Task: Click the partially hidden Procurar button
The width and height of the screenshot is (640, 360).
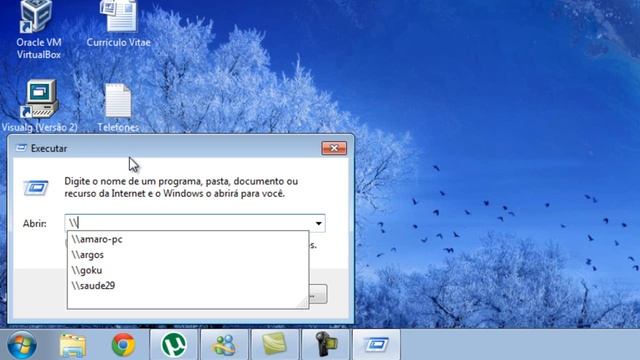Action: [x=318, y=294]
